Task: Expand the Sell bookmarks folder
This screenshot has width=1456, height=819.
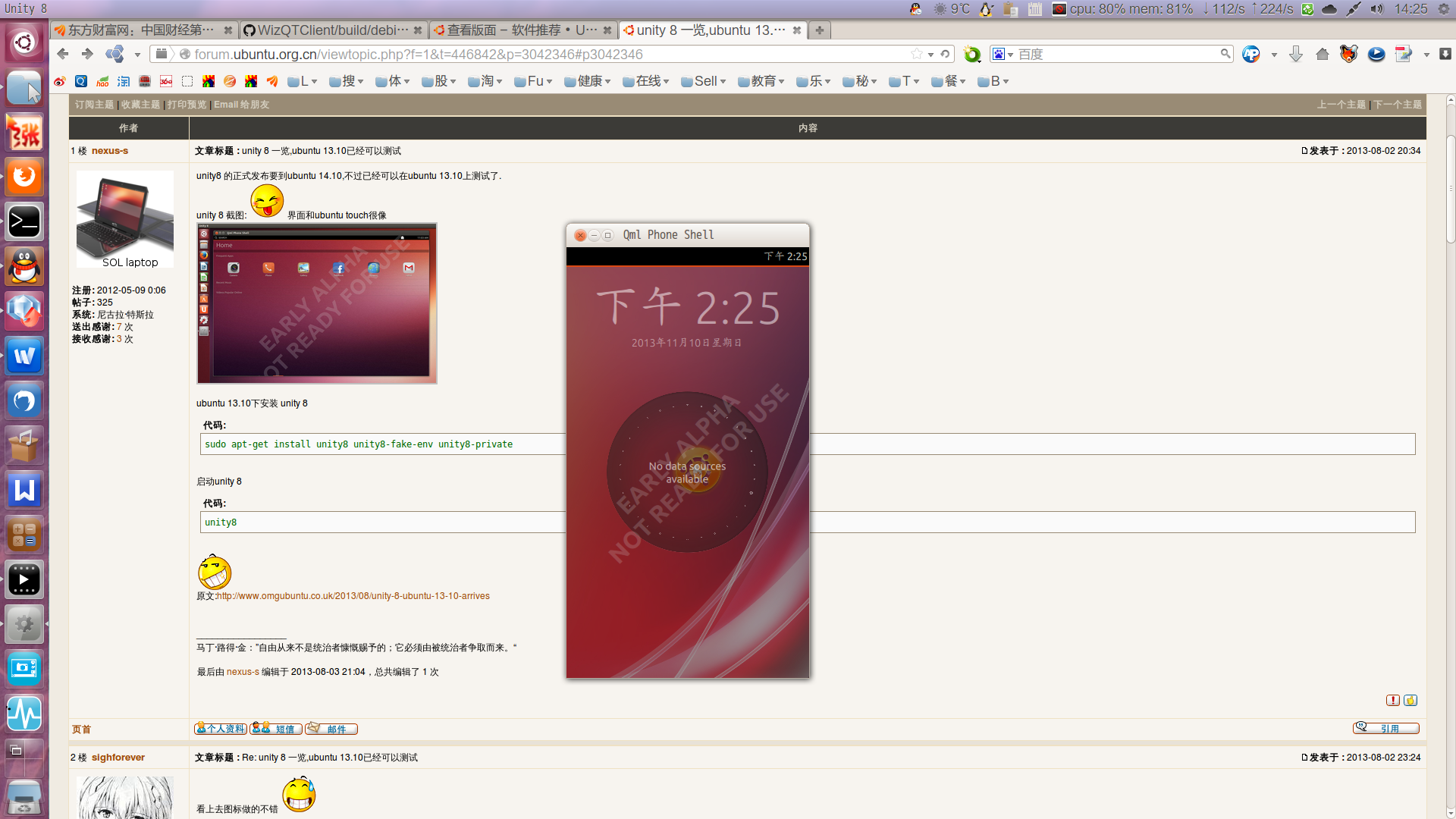Action: 704,81
